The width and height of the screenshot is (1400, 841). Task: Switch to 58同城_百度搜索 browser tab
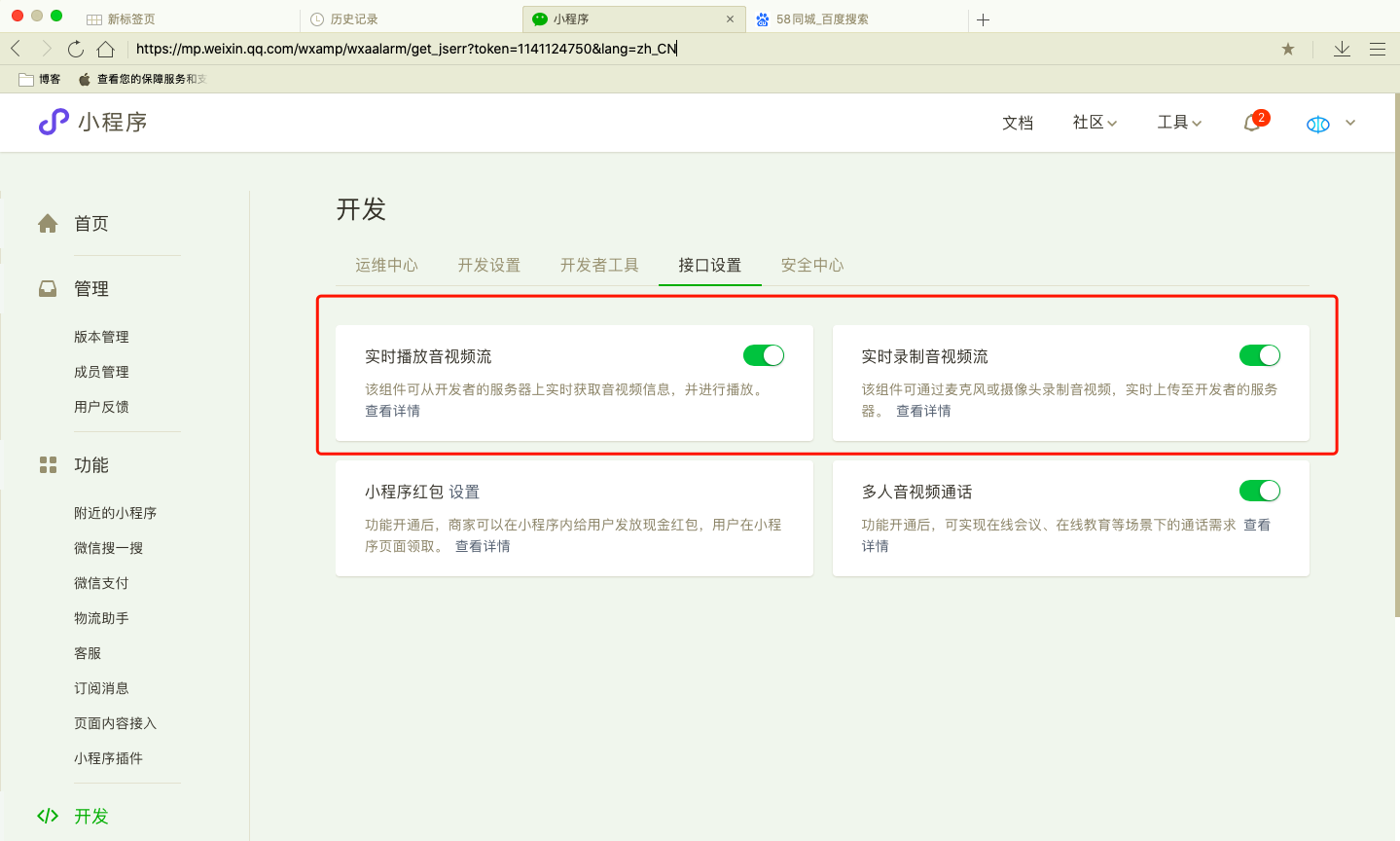[856, 19]
